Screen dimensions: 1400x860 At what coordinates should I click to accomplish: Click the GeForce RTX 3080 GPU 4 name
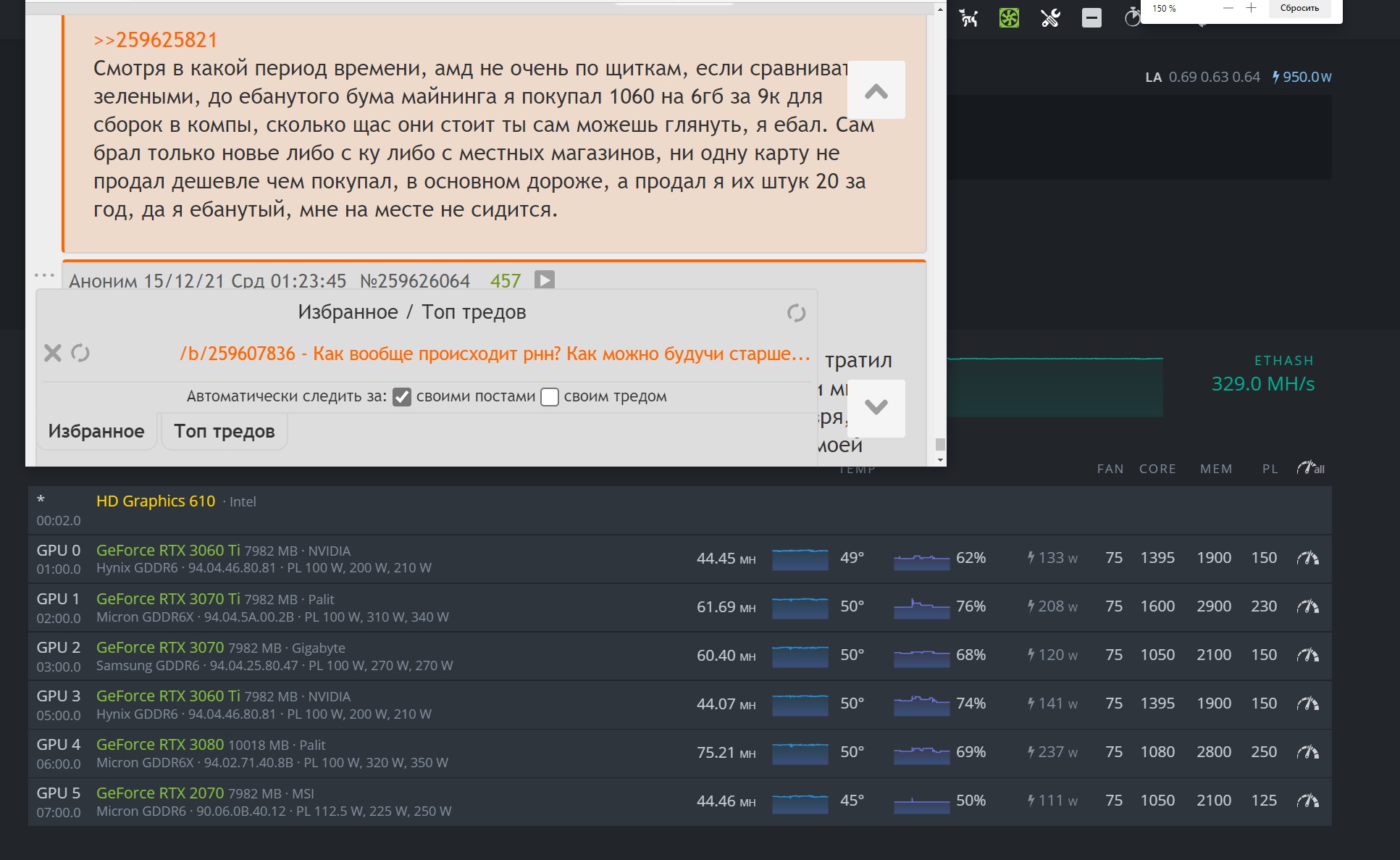[160, 744]
